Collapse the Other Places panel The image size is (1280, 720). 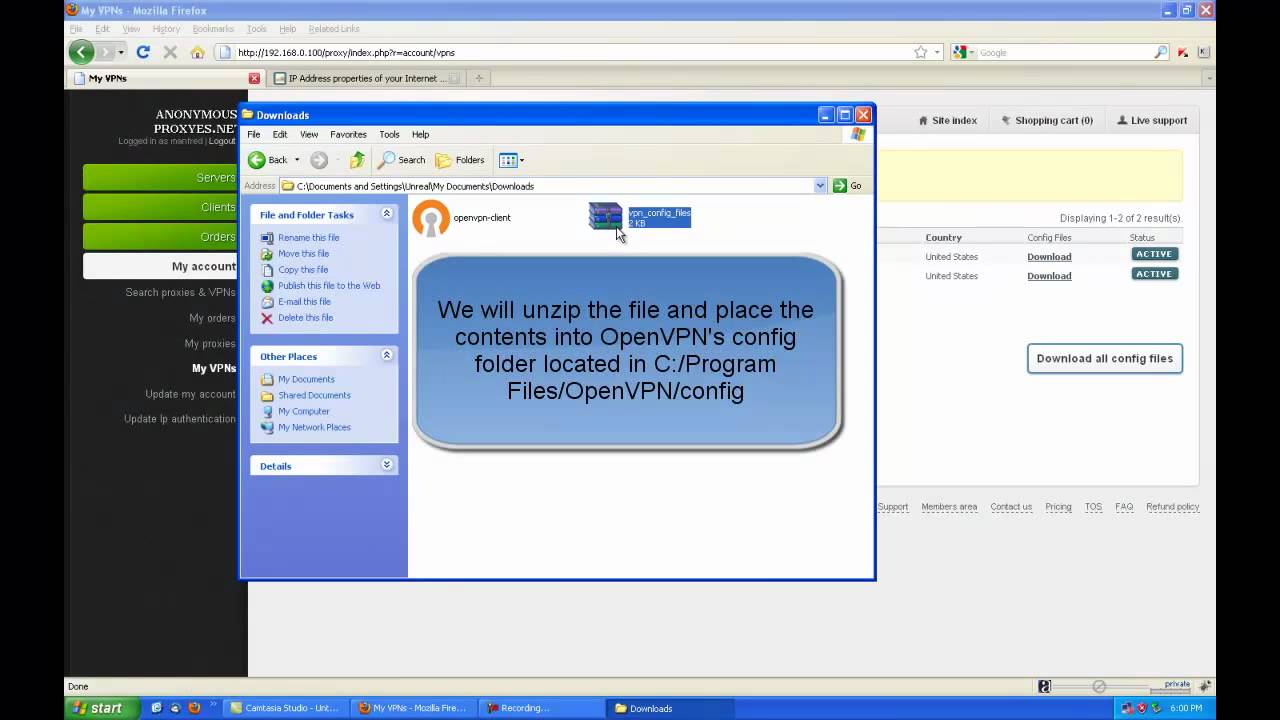387,356
